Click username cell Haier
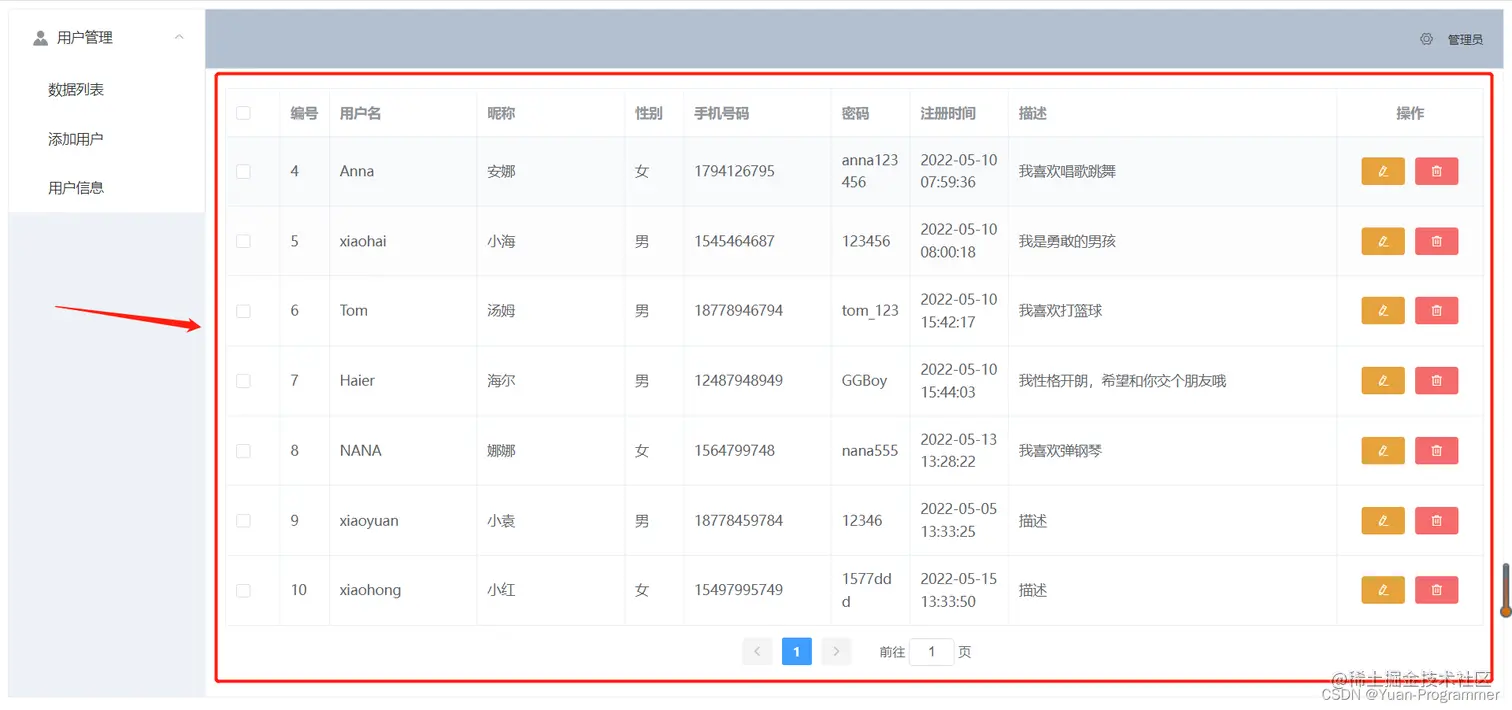 357,381
